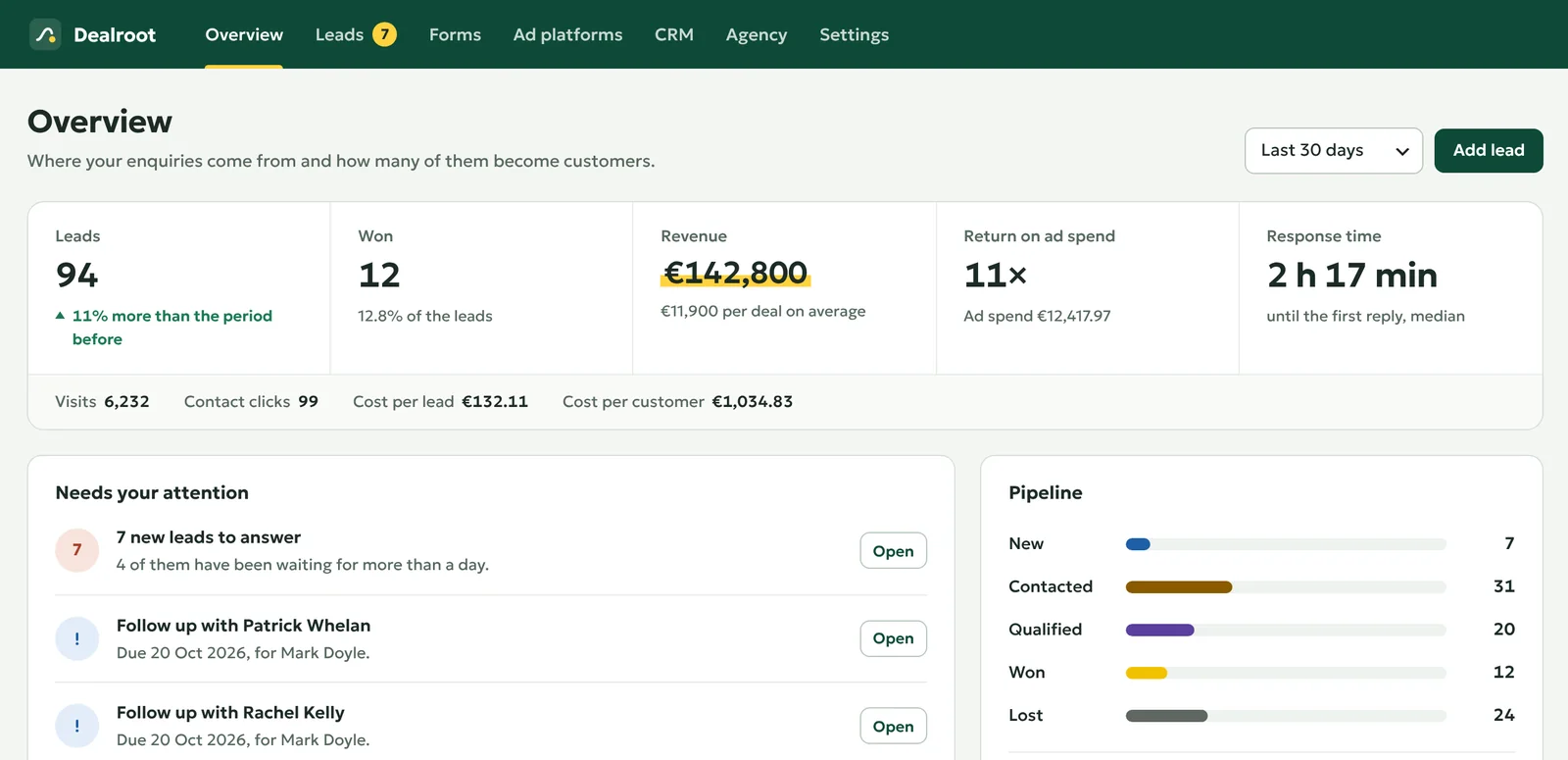Click the 2 h 17 min response time
This screenshot has height=760, width=1568.
pos(1352,275)
